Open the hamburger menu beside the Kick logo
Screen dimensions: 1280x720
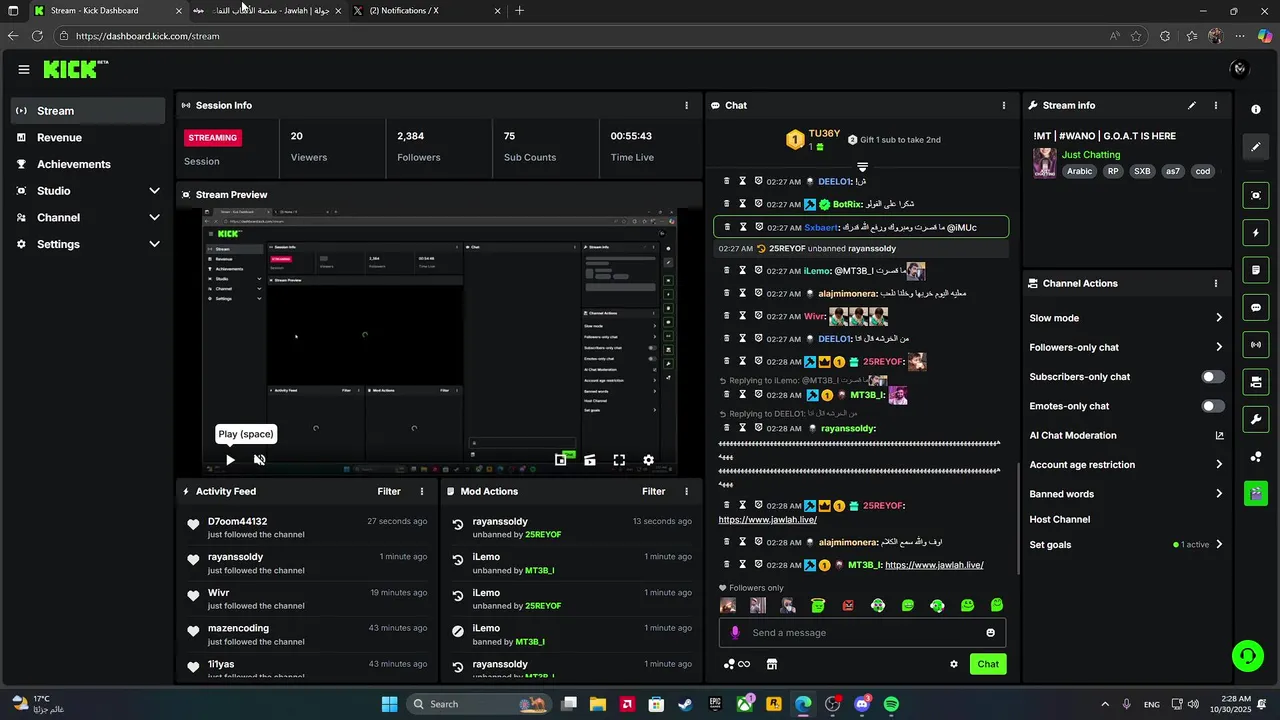click(24, 69)
